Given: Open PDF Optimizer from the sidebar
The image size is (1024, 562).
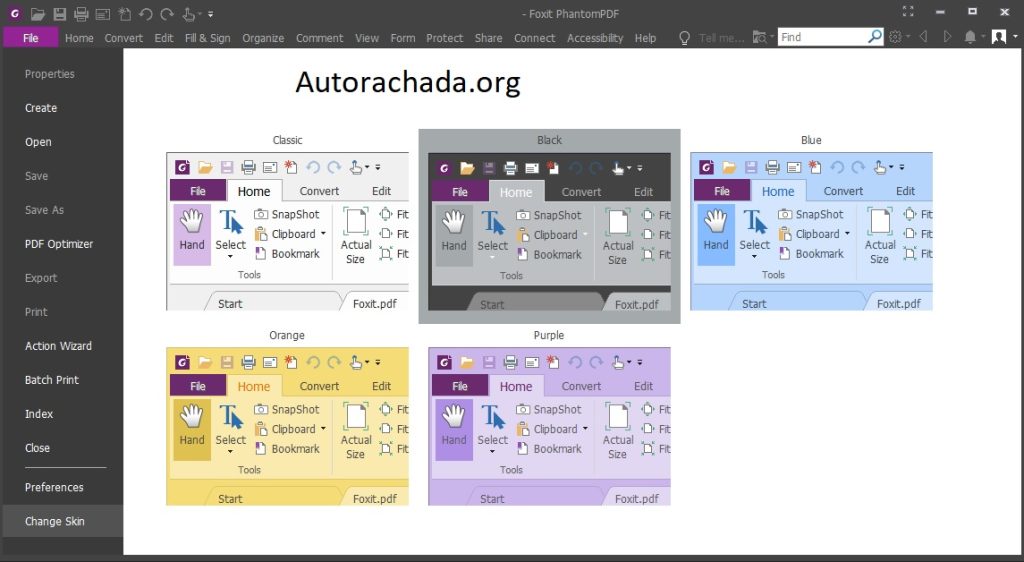Looking at the screenshot, I should tap(59, 243).
